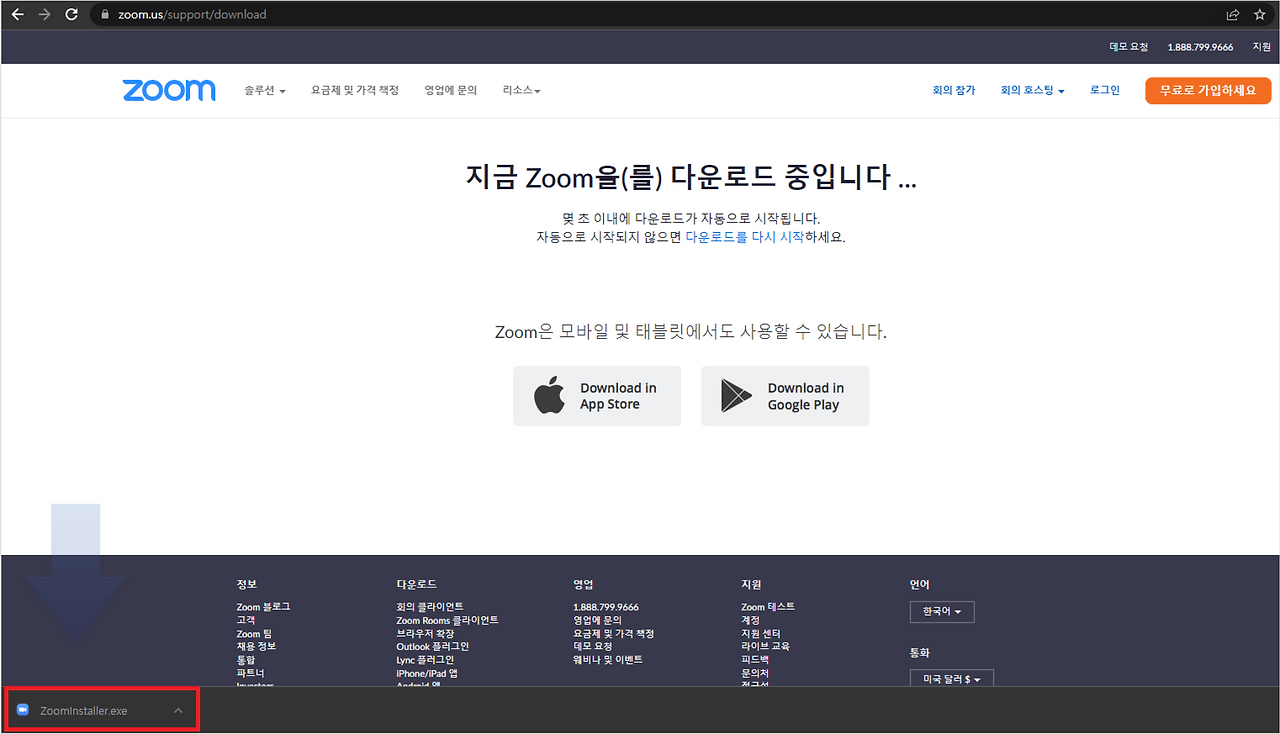The width and height of the screenshot is (1280, 734).
Task: Open 웨비나 및 이벤트 footer link
Action: 608,660
